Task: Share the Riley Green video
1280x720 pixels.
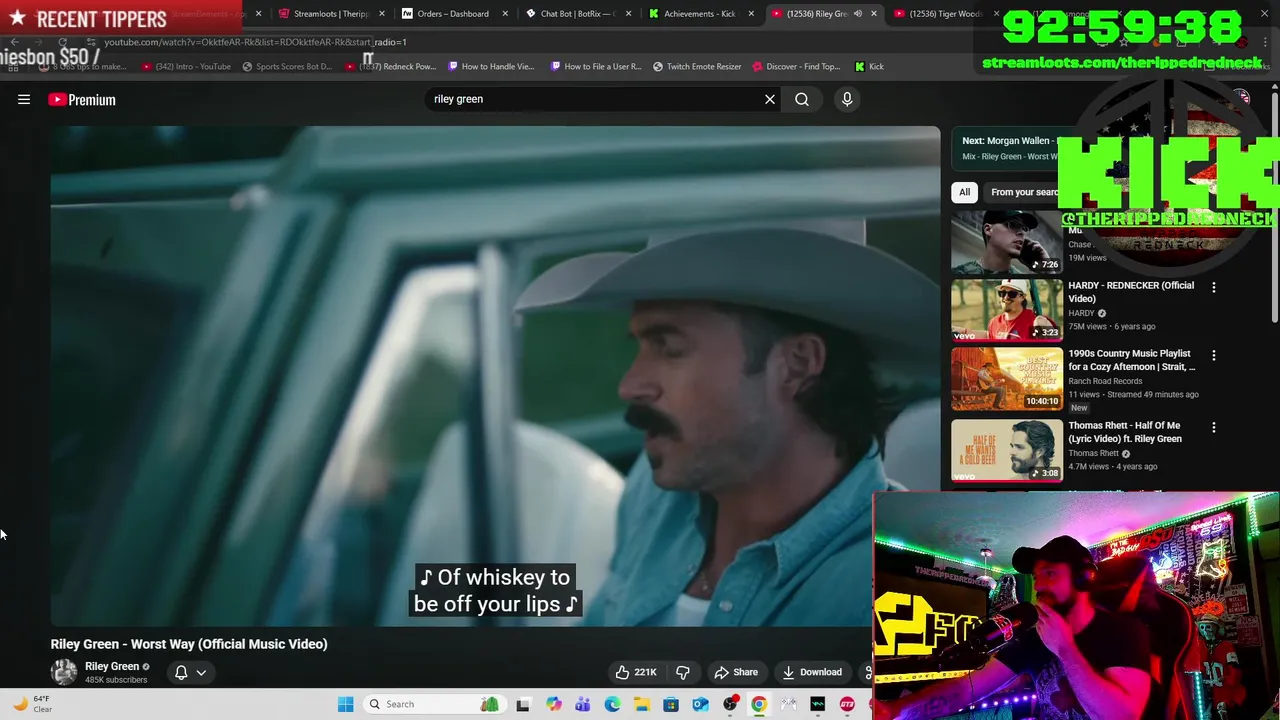Action: click(x=736, y=672)
